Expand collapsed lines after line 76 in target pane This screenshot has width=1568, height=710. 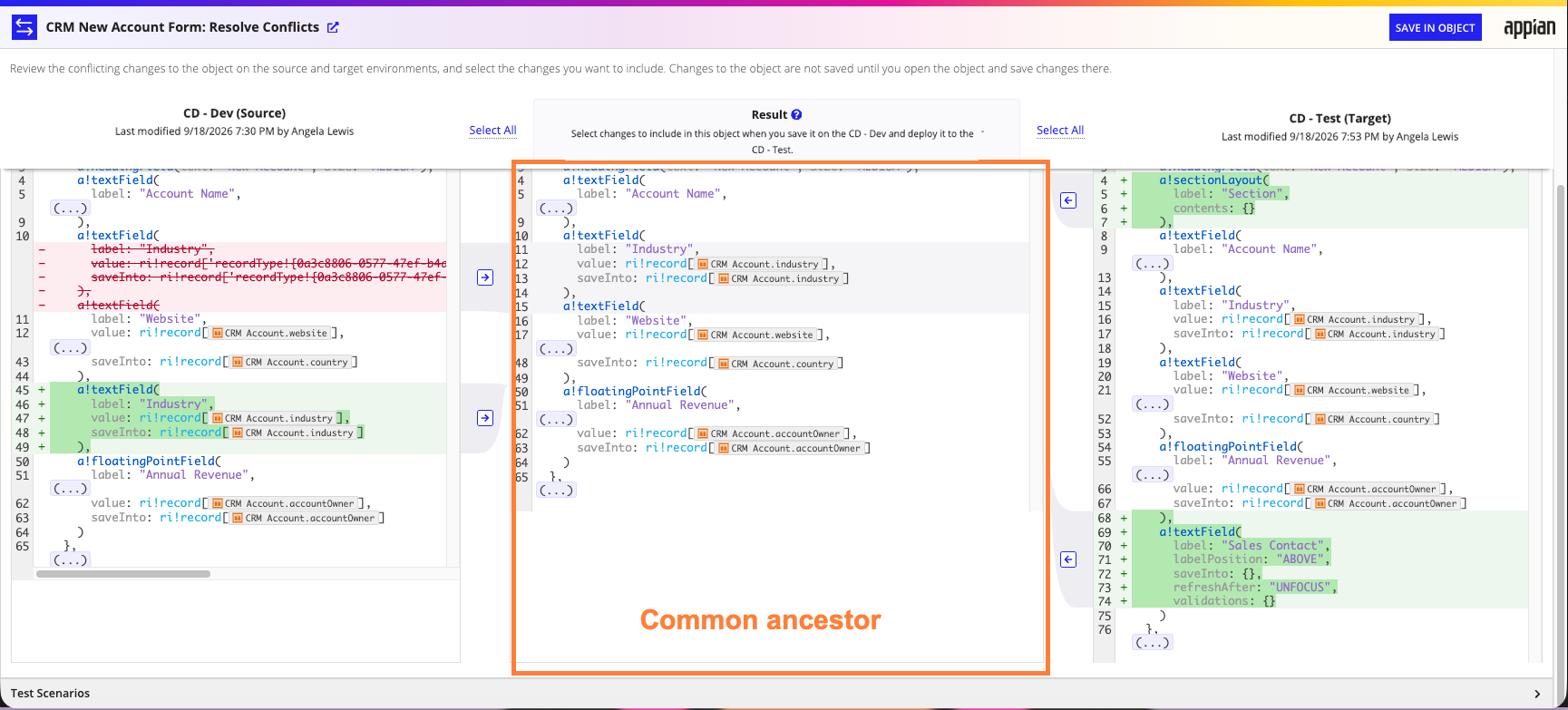click(1153, 642)
